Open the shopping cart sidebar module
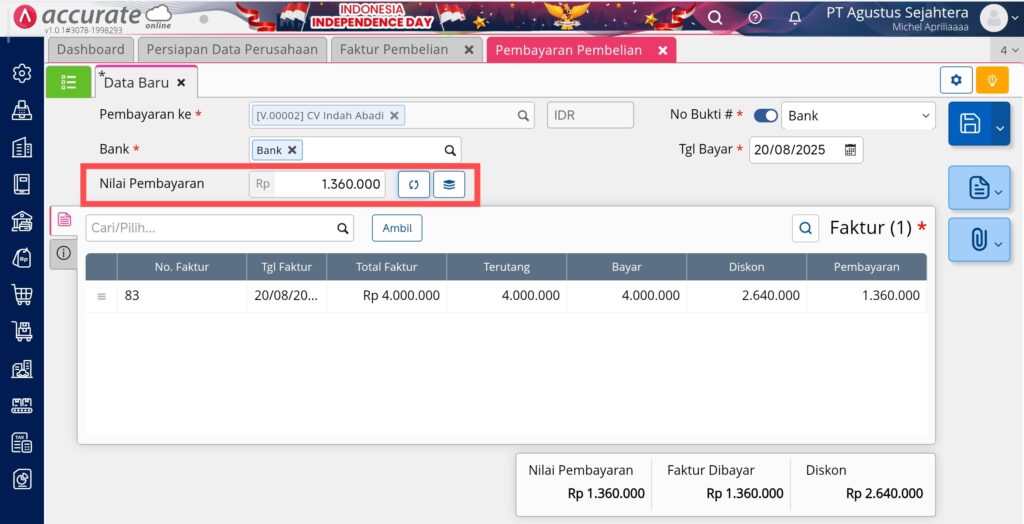Screen dimensions: 1024x524 pos(22,295)
